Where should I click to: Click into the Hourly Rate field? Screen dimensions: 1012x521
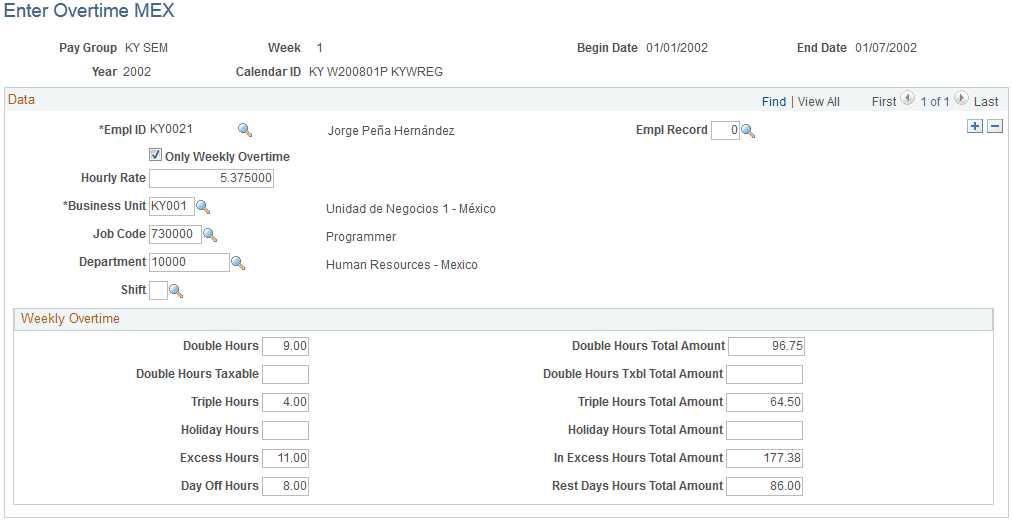(x=212, y=179)
